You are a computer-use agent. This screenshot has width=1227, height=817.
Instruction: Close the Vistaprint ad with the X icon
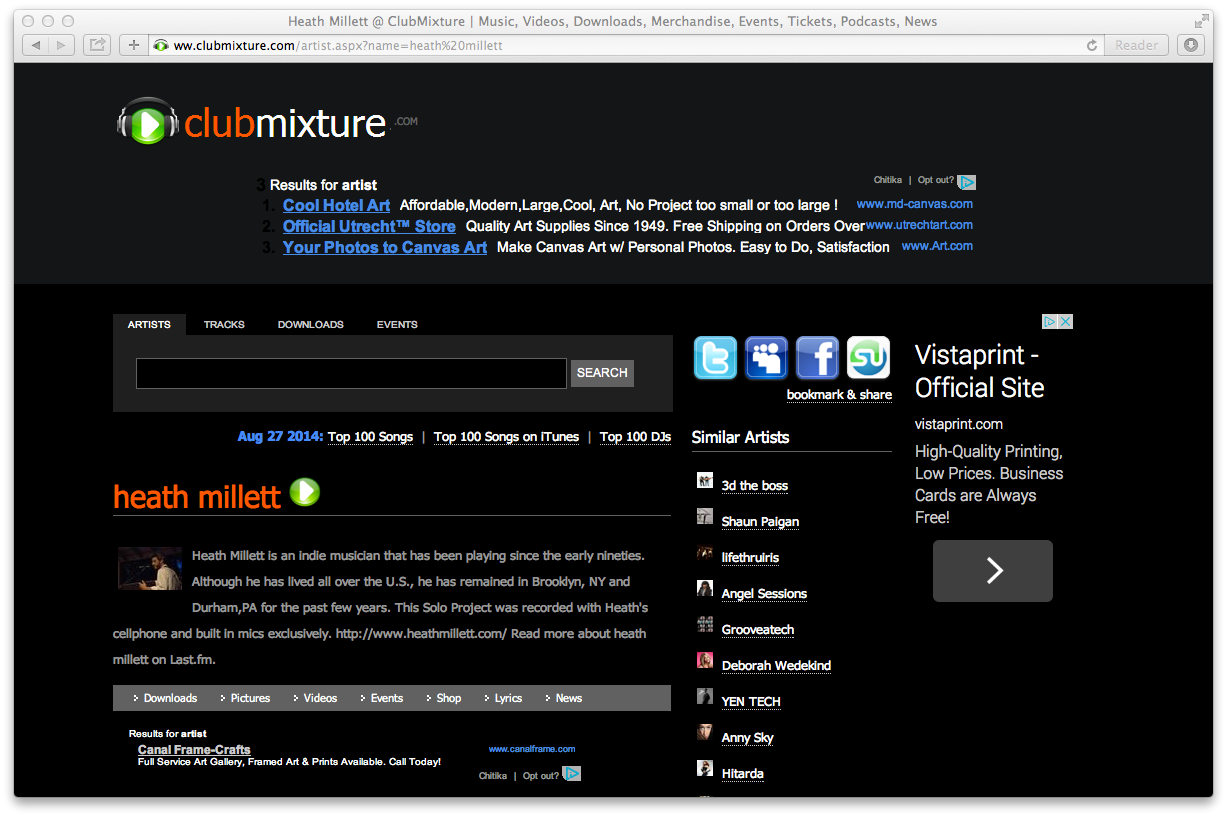coord(1066,322)
